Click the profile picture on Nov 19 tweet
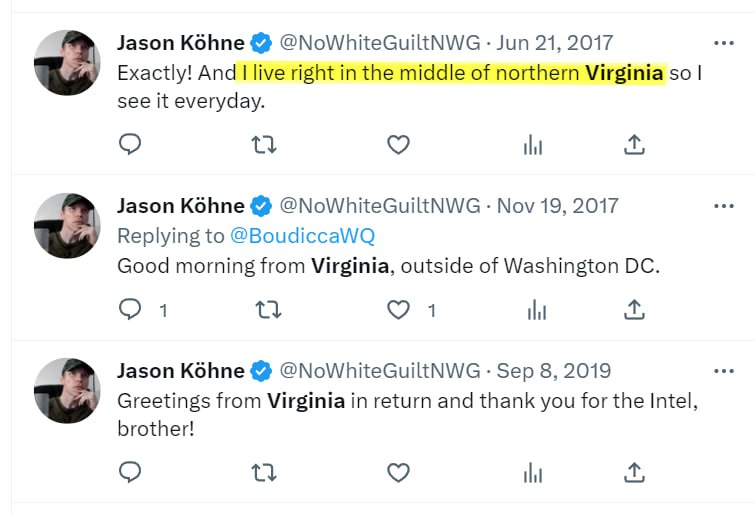Screen dimensions: 755x516 67,225
